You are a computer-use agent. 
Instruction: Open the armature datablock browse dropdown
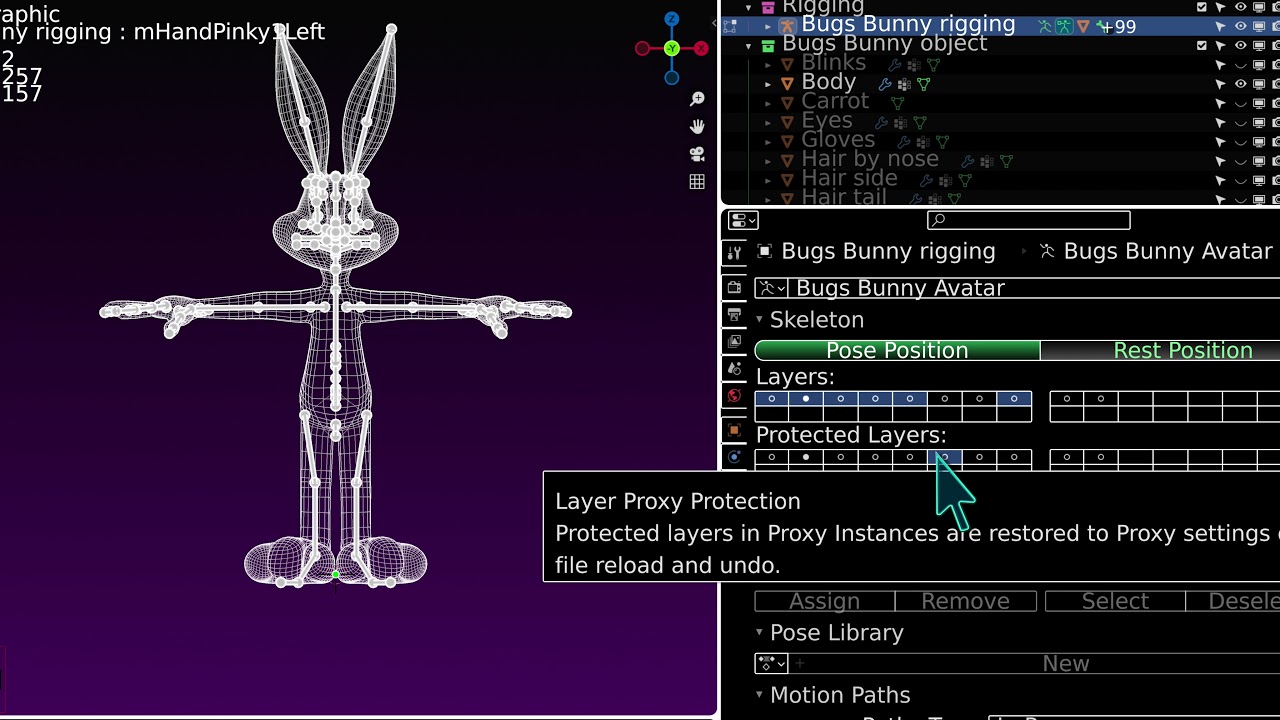pos(771,288)
